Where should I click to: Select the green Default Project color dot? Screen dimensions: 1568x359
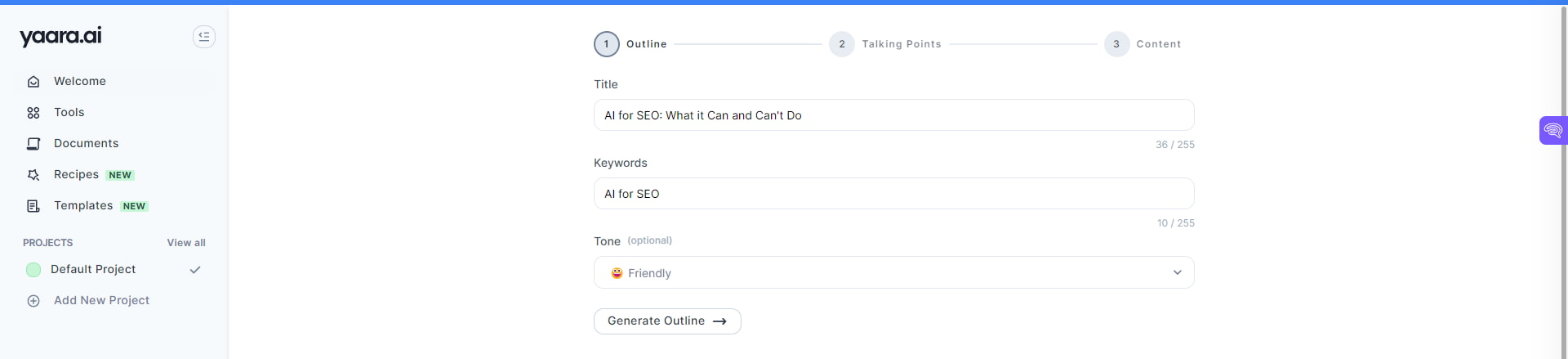[x=33, y=270]
